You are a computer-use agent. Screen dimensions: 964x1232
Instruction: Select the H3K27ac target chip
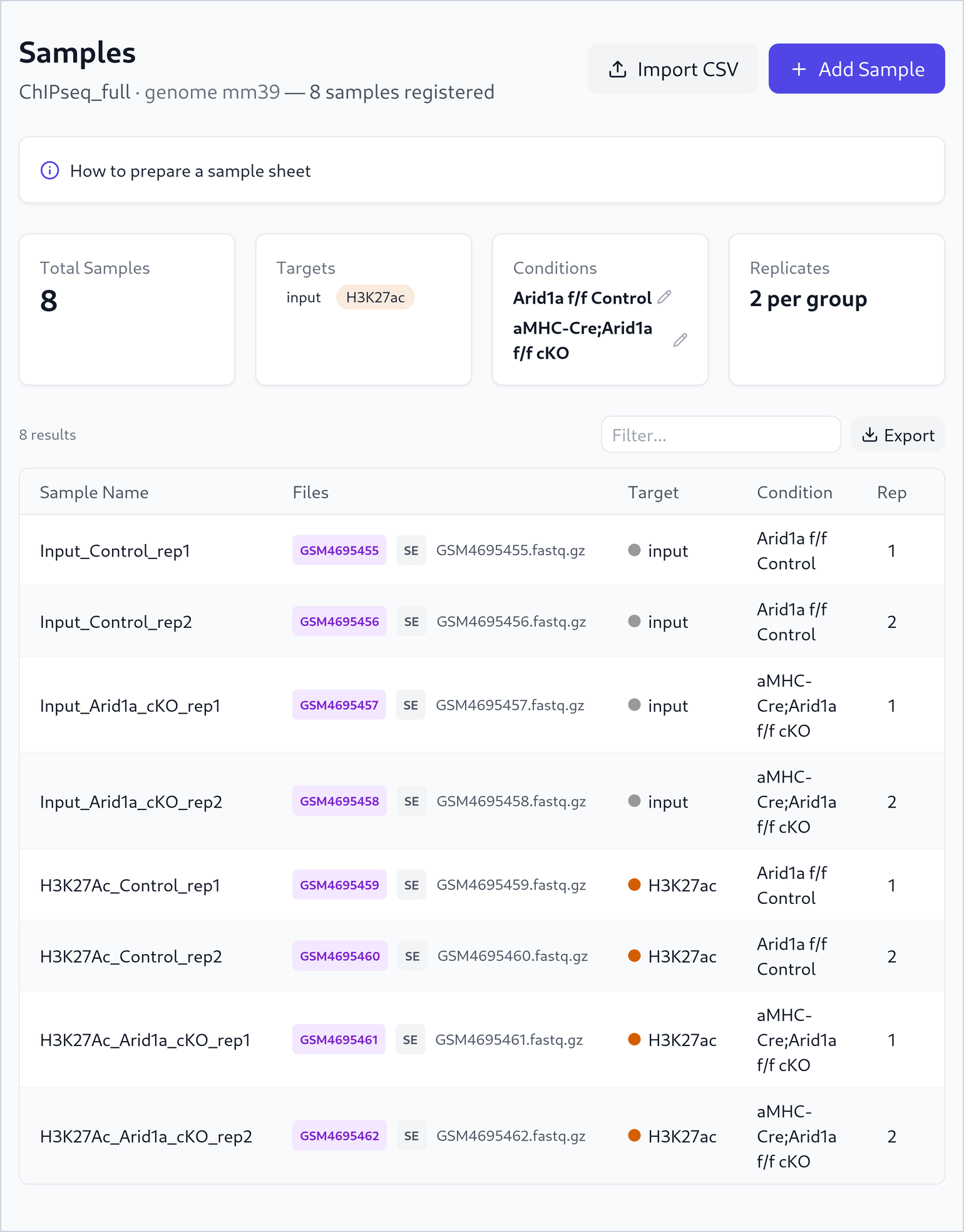[x=376, y=297]
